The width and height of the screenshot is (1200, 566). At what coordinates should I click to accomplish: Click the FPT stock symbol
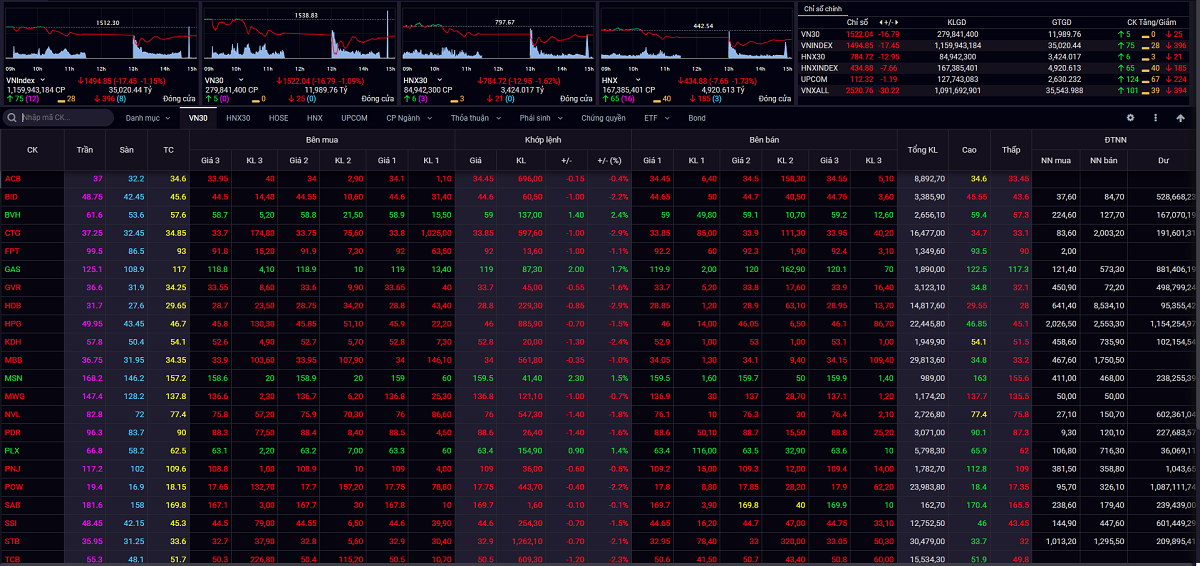(13, 250)
